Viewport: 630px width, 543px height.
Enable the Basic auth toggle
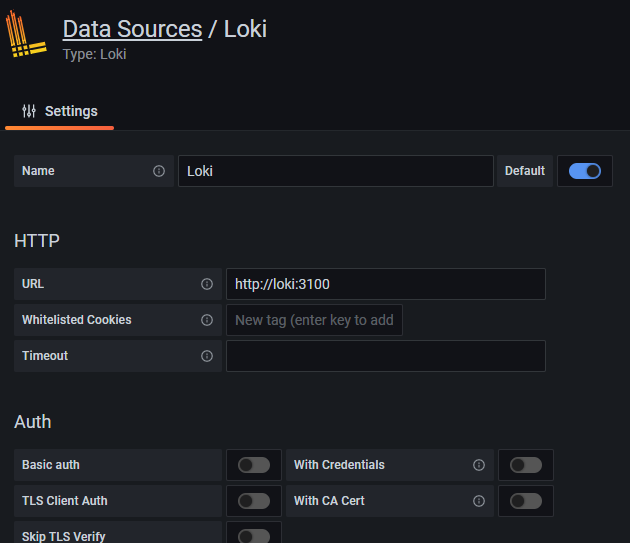254,465
